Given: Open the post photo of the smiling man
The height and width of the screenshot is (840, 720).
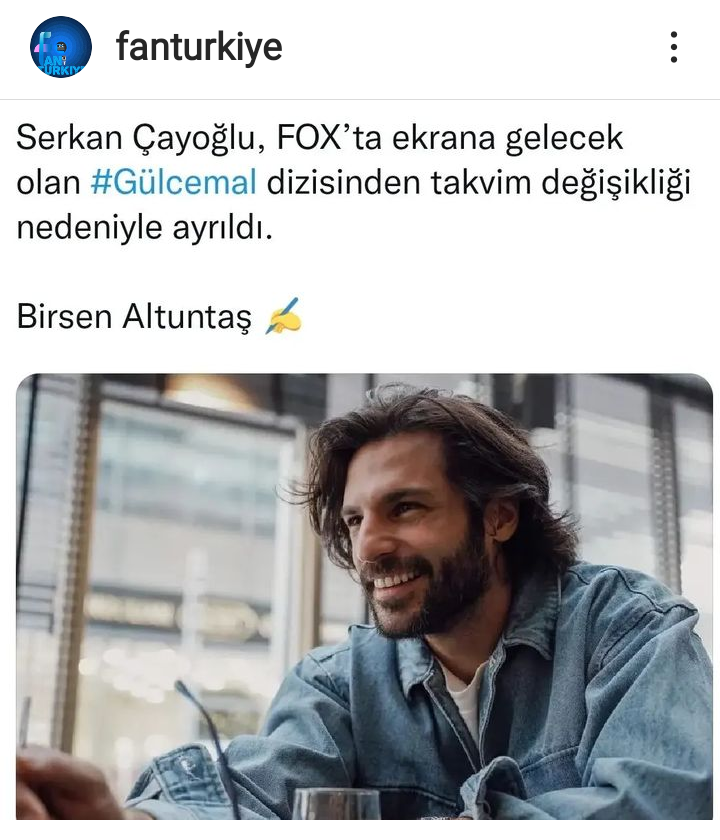Looking at the screenshot, I should coord(364,596).
